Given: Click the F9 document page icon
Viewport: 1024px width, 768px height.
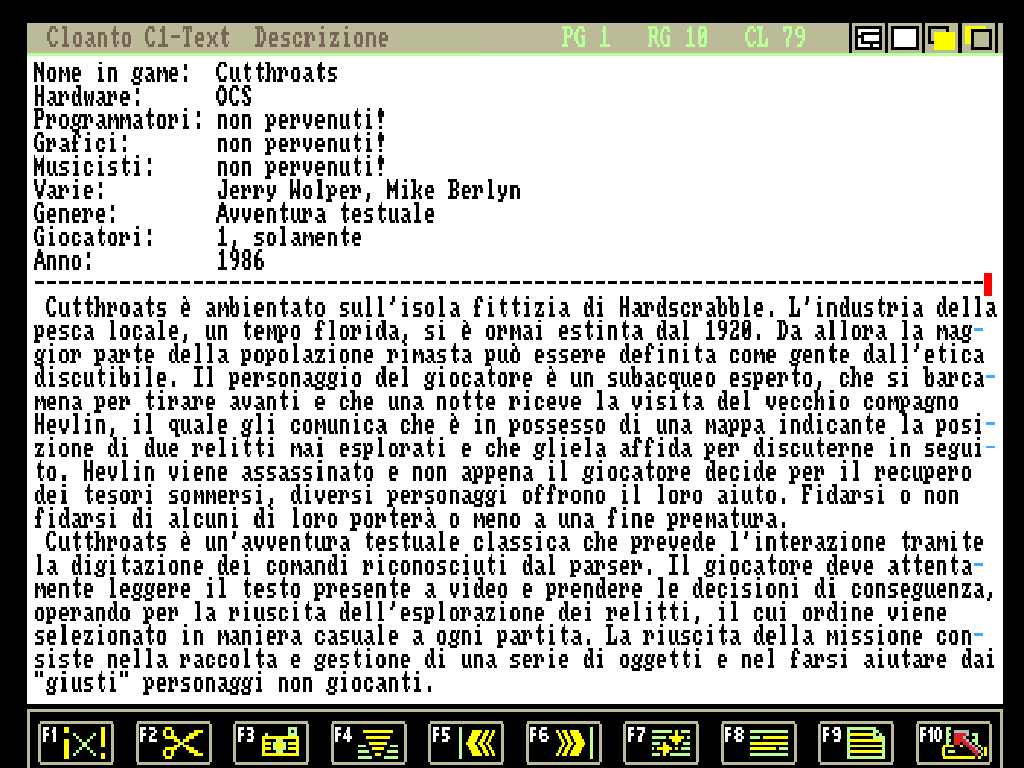Looking at the screenshot, I should point(856,742).
